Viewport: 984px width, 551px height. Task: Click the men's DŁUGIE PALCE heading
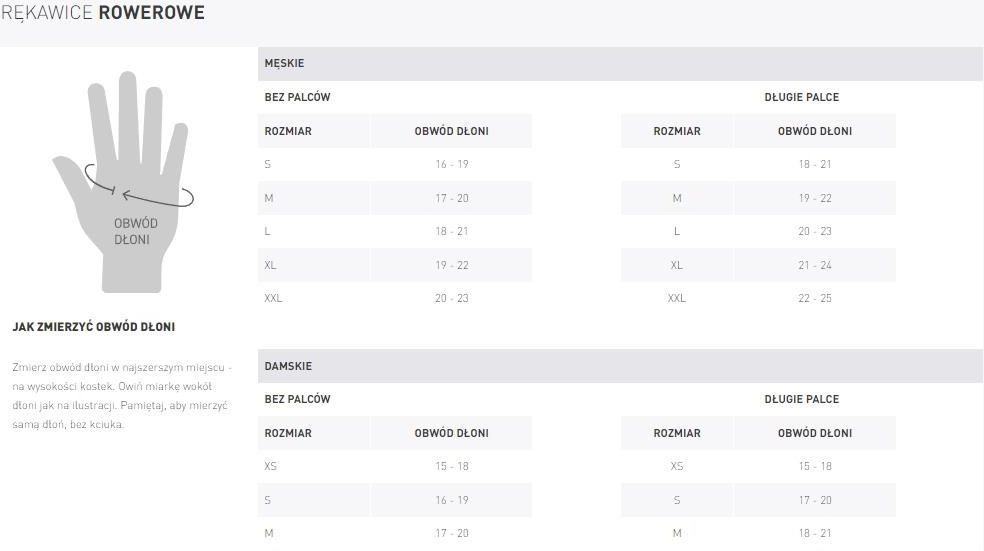(801, 97)
